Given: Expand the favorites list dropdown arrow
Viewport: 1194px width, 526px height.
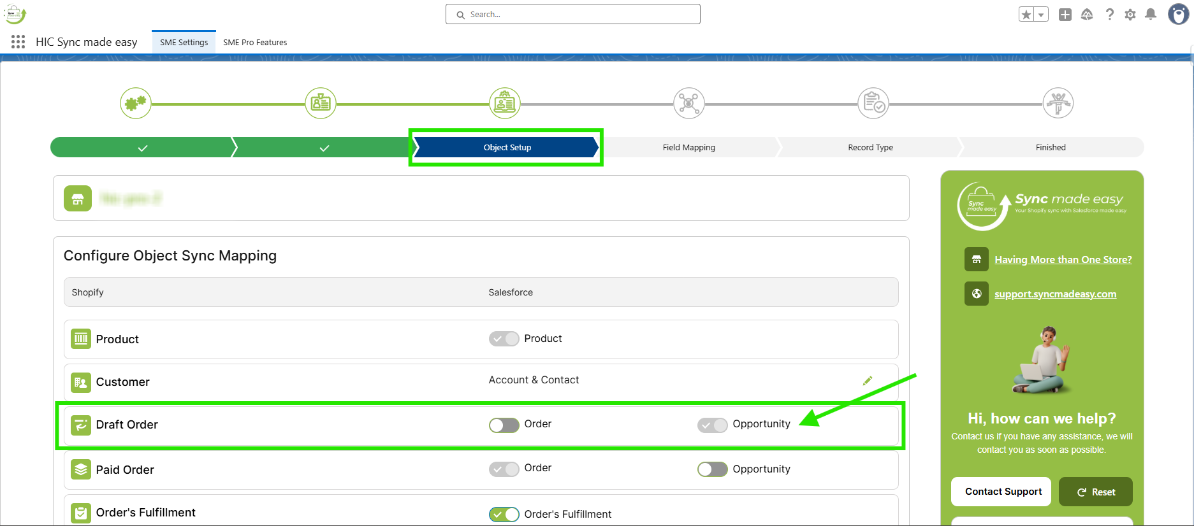Looking at the screenshot, I should point(1041,14).
